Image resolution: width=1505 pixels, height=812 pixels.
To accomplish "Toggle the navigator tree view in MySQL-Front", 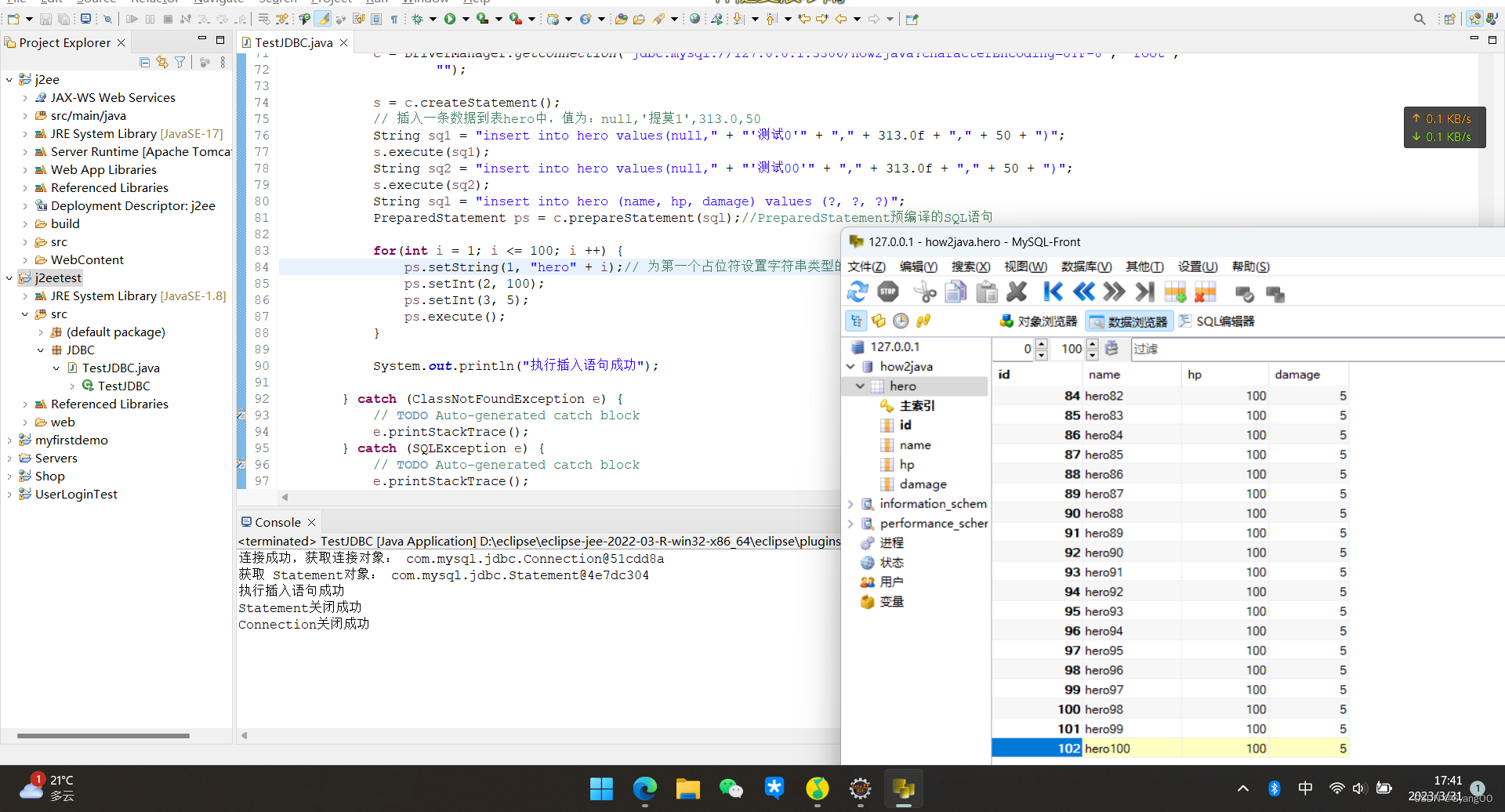I will click(856, 321).
